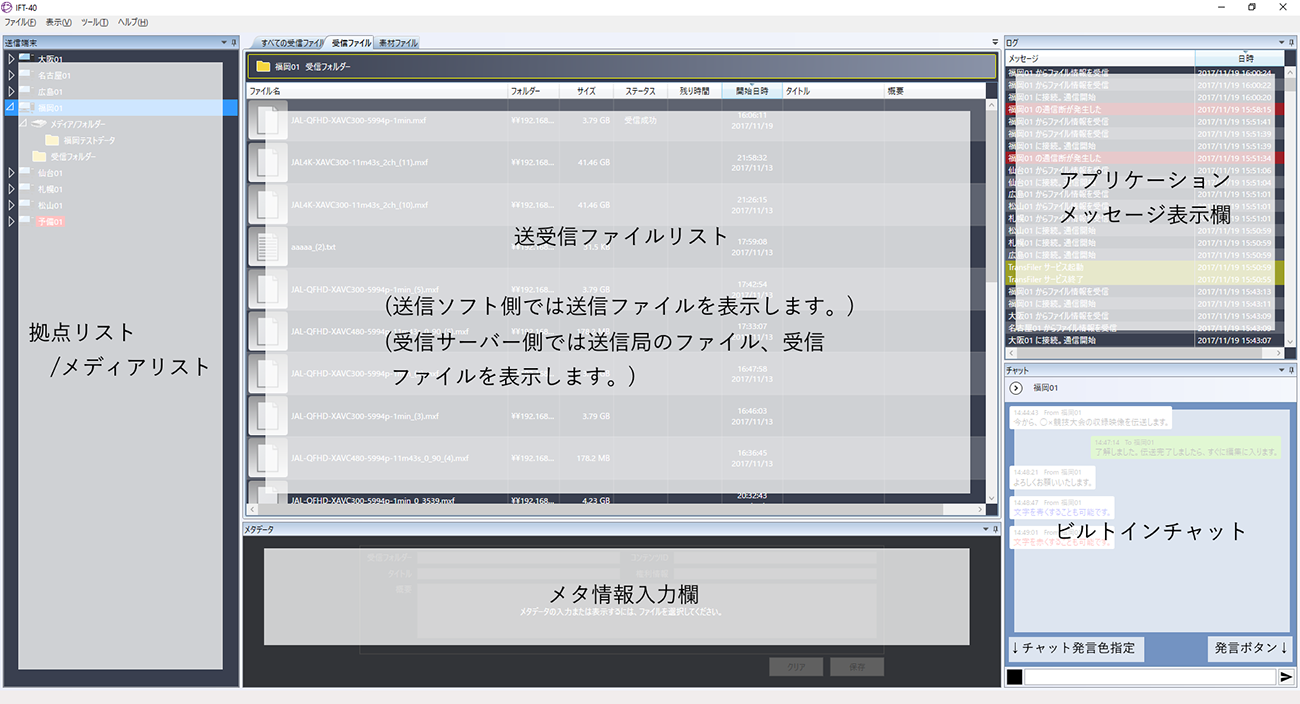1300x704 pixels.
Task: Expand the 仙台01 tree node
Action: click(11, 172)
